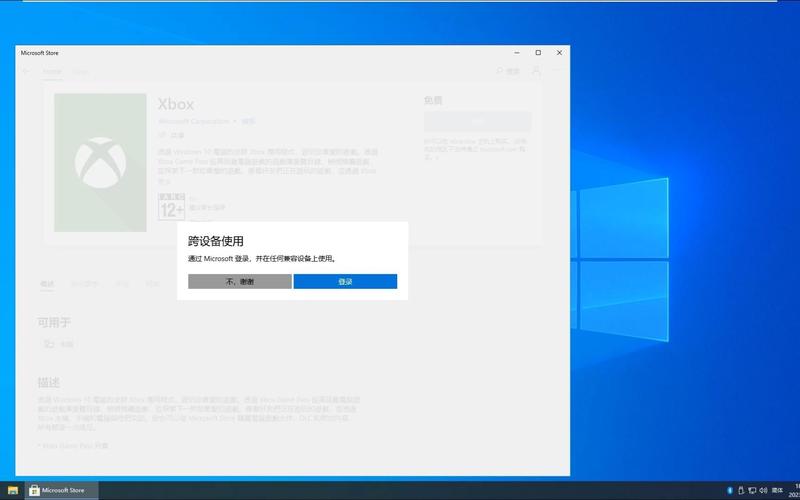Select the 概述 overview tab
Viewport: 800px width, 500px height.
point(47,284)
